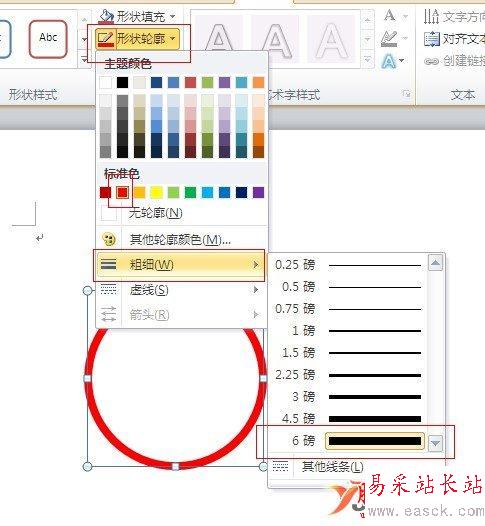485x526 pixels.
Task: Click the circle's top-left corner handle
Action: pos(87,291)
